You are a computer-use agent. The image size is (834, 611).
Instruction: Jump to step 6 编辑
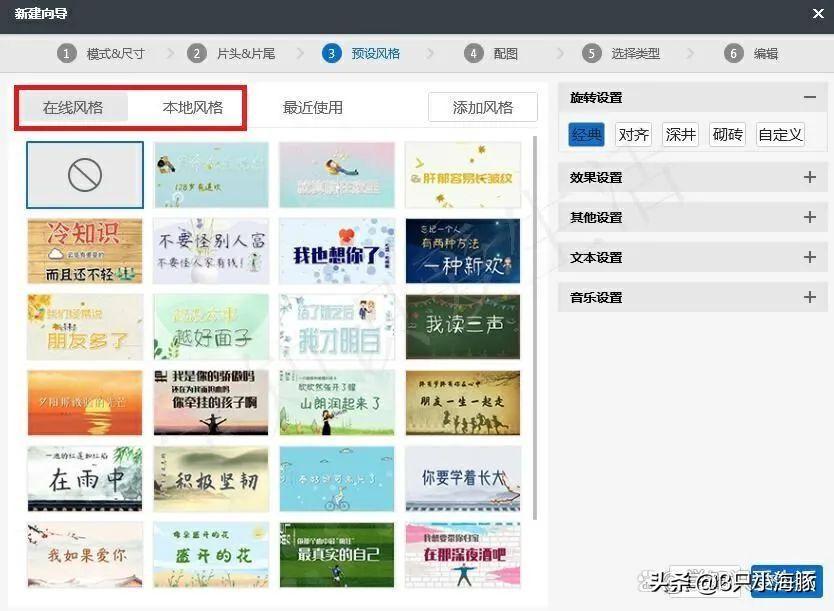751,54
